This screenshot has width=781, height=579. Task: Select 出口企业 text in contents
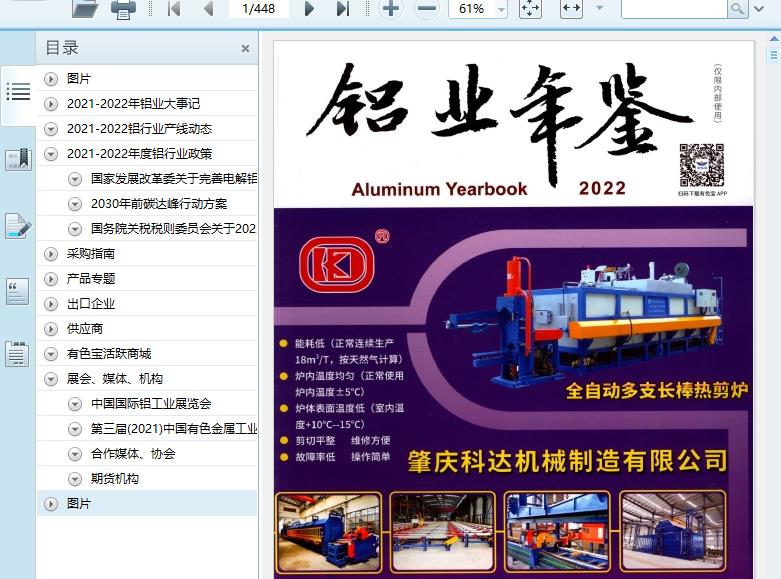point(91,304)
